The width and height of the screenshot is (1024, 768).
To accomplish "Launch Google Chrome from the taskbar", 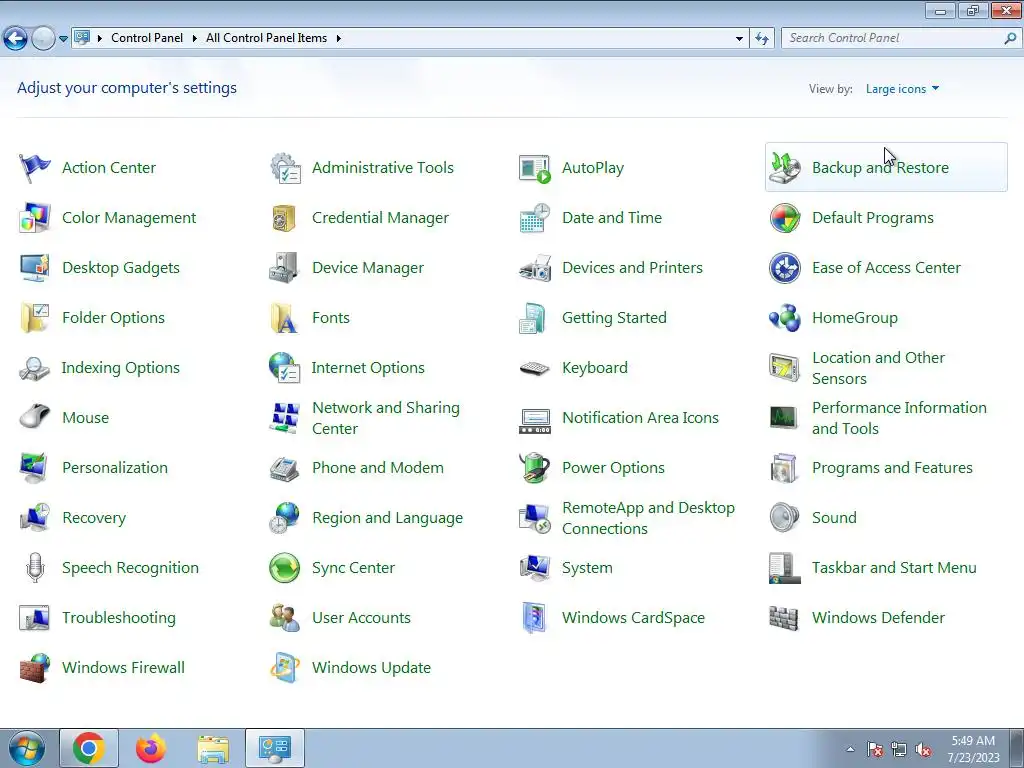I will click(89, 748).
